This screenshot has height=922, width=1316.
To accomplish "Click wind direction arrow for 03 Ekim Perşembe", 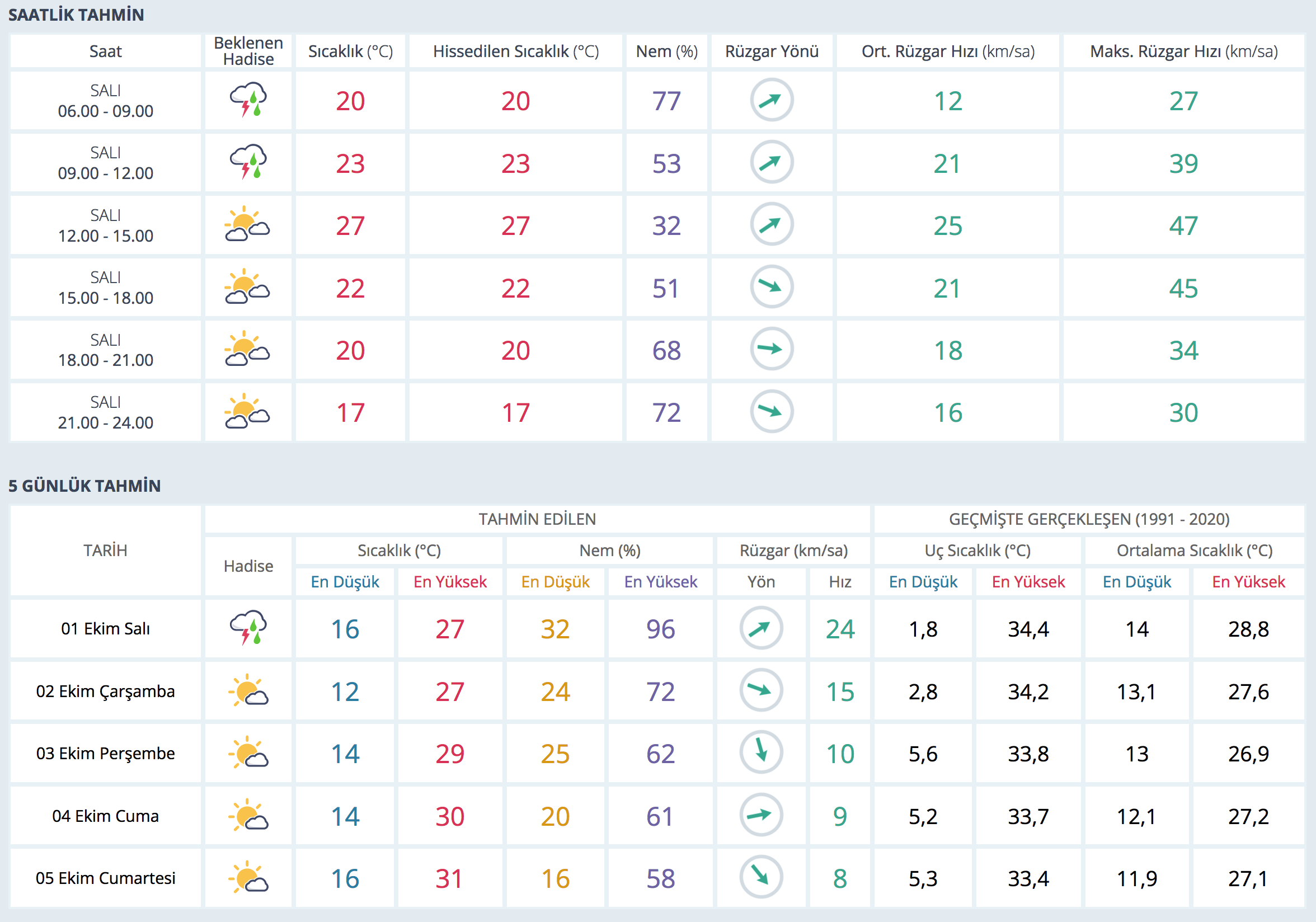I will click(x=760, y=752).
